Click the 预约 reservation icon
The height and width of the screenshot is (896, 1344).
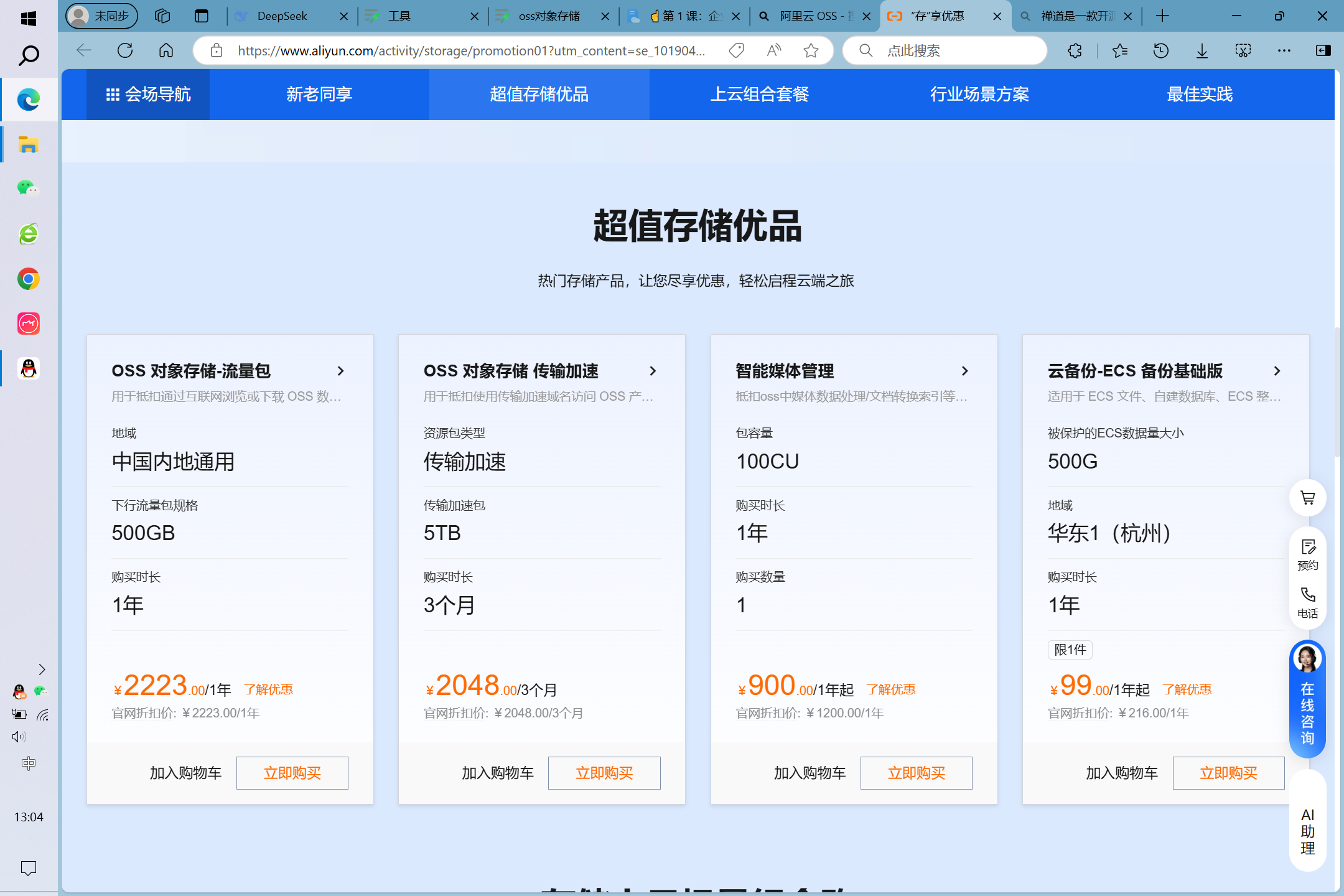(x=1308, y=554)
